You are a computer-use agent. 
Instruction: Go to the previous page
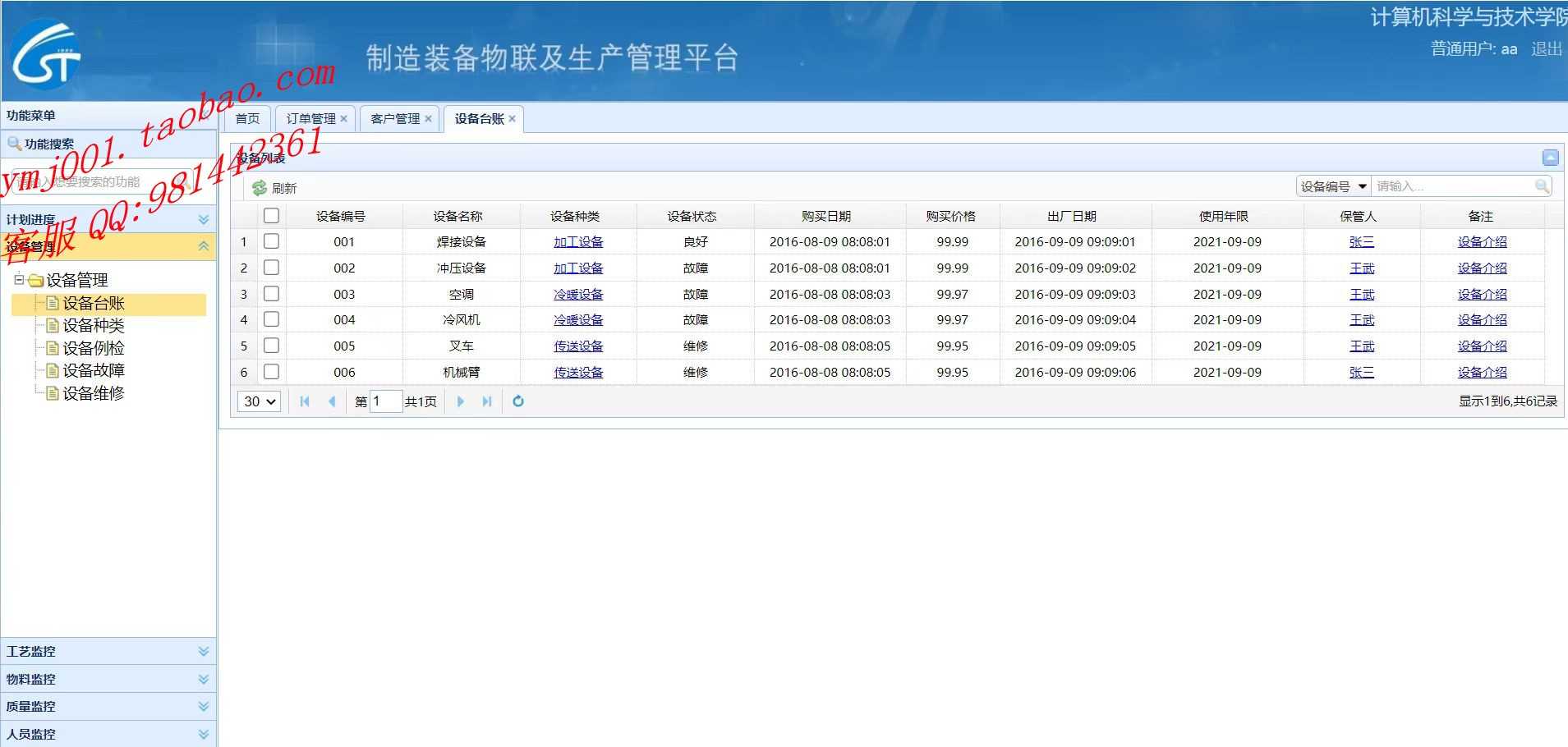(332, 401)
